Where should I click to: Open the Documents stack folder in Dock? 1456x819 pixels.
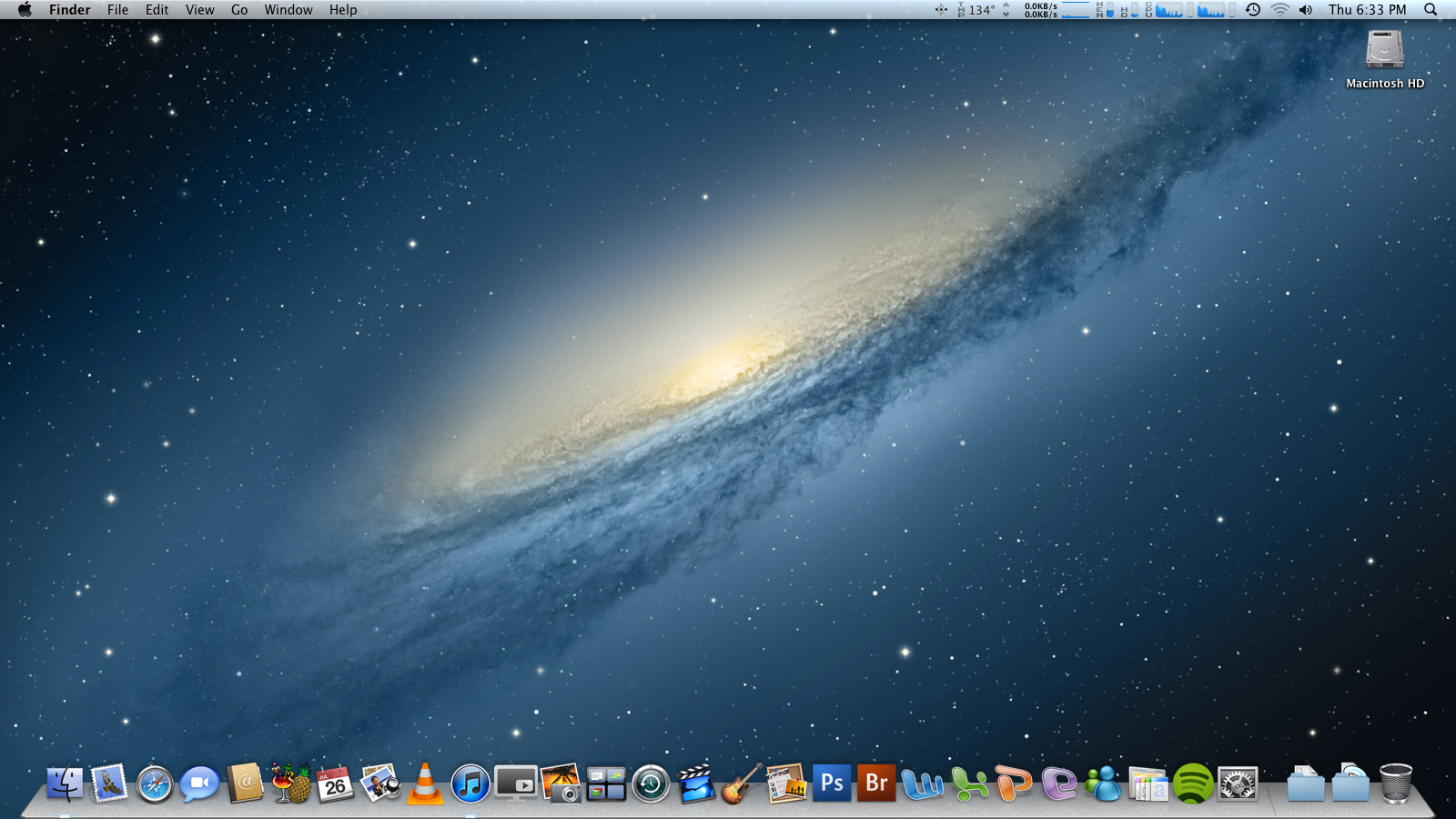pos(1306,784)
